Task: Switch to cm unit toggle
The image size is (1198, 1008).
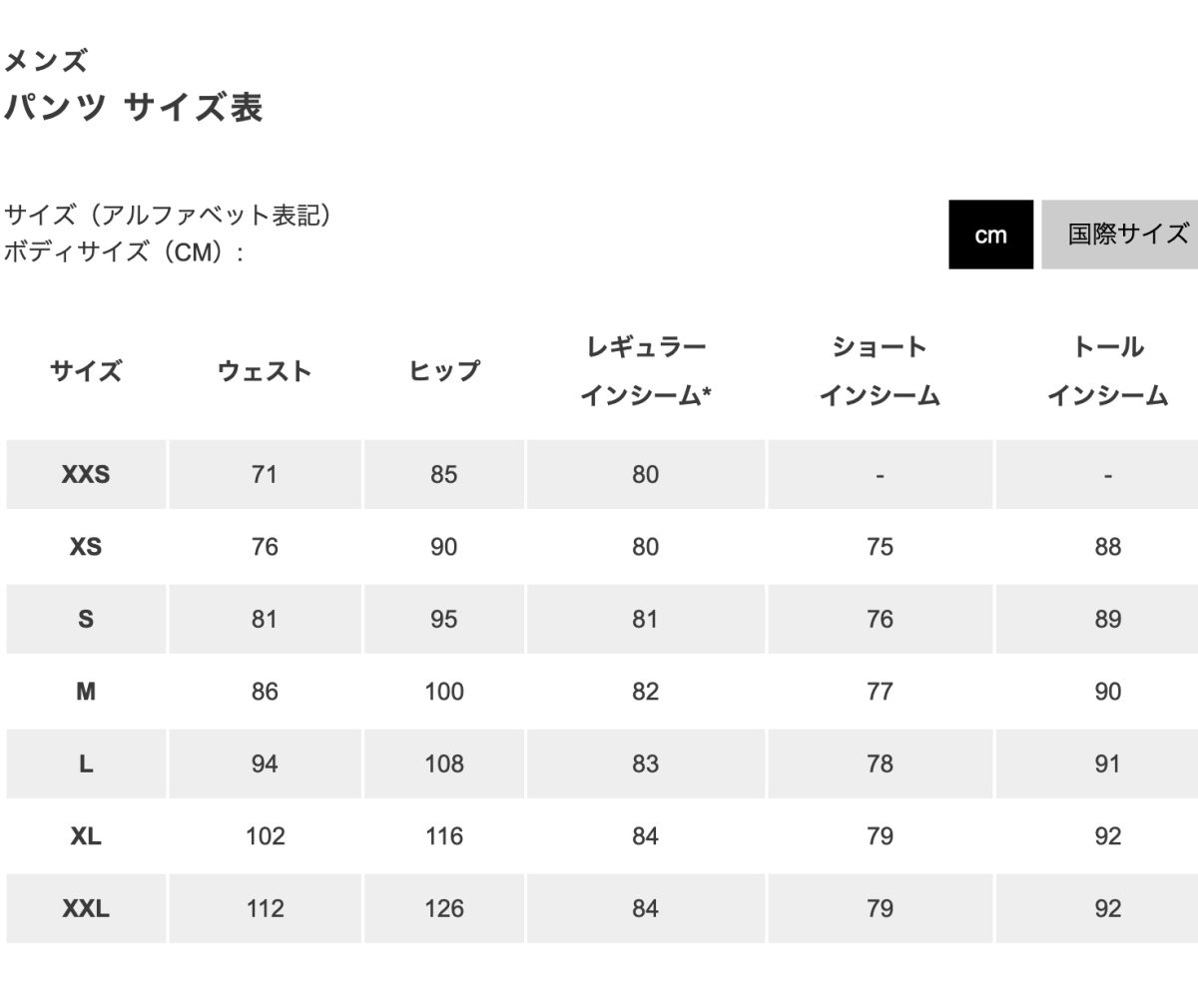Action: 990,235
